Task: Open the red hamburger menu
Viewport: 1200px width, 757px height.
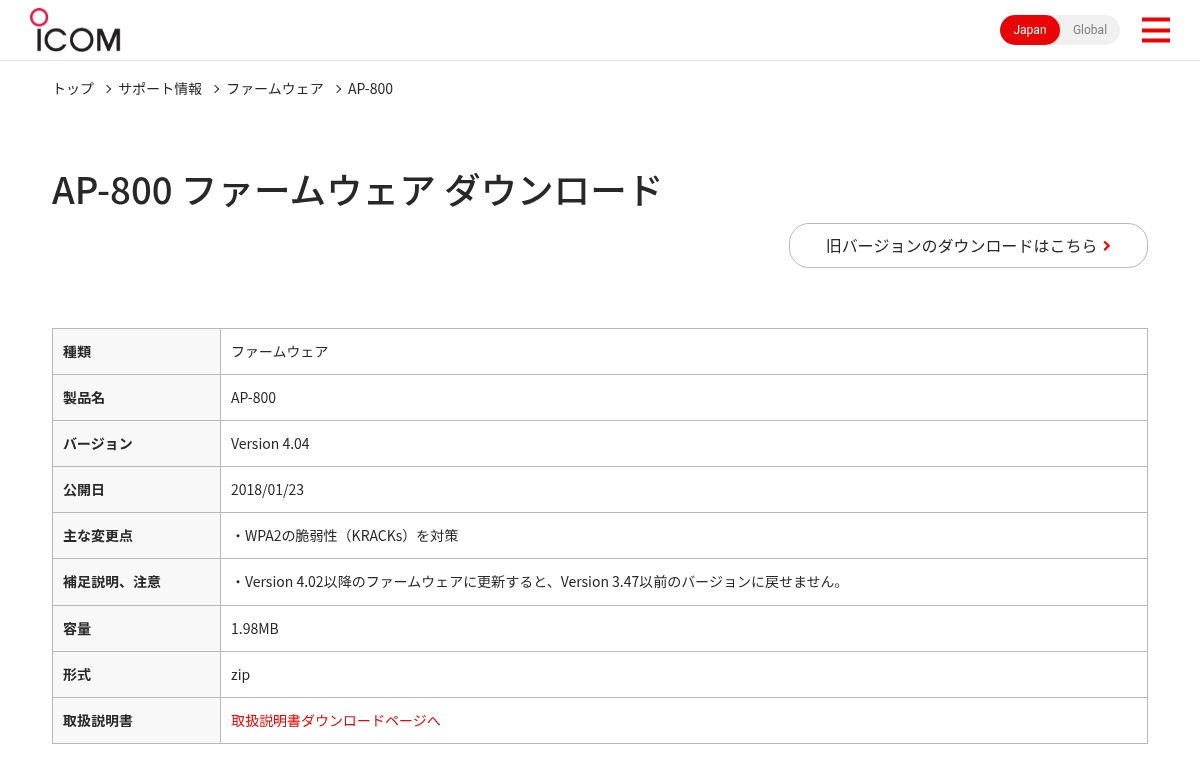Action: 1155,30
